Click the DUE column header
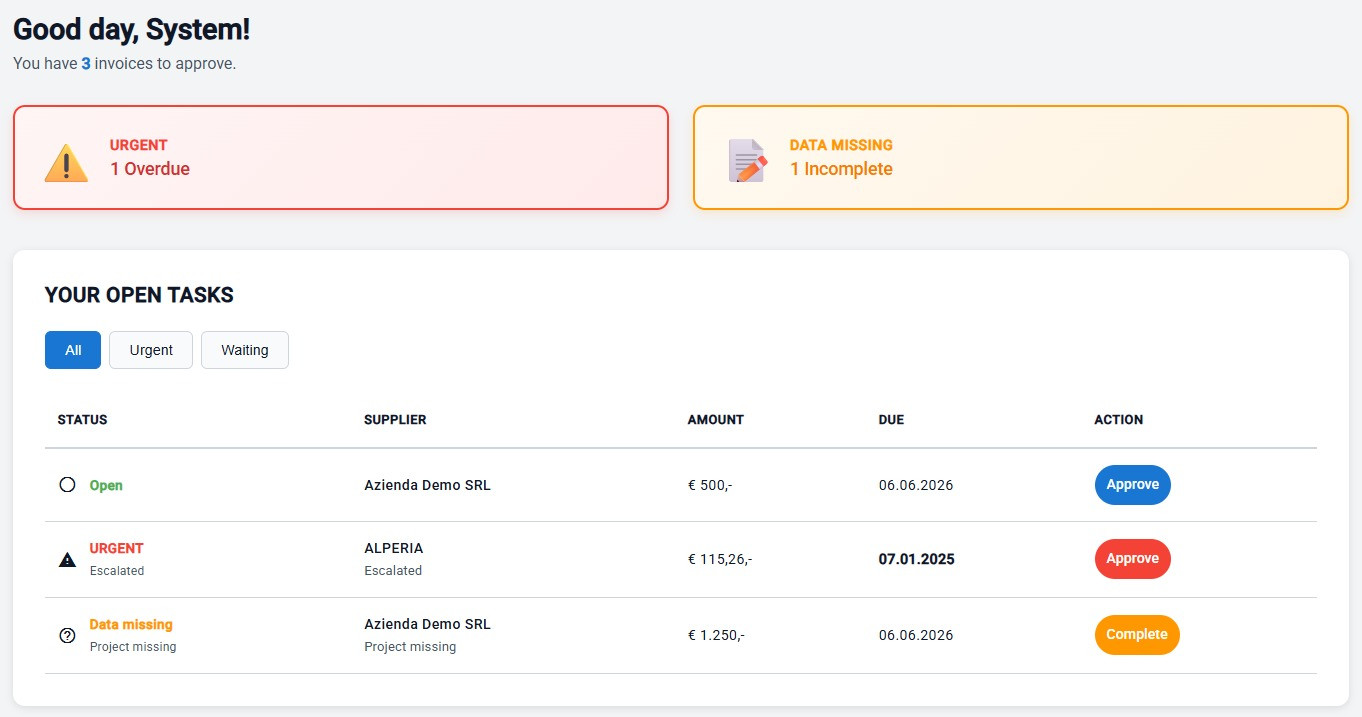 click(x=891, y=420)
